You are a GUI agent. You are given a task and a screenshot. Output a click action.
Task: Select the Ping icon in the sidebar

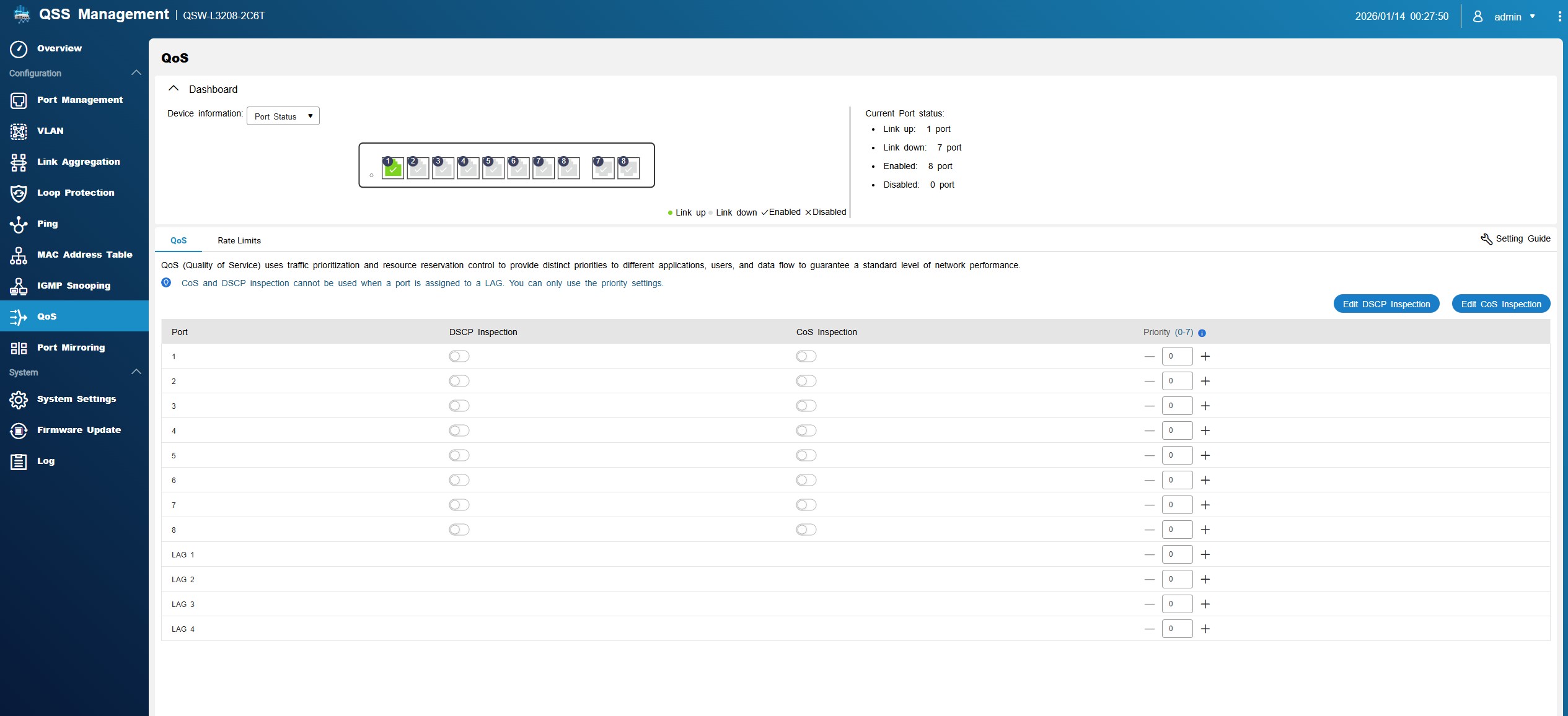coord(19,224)
